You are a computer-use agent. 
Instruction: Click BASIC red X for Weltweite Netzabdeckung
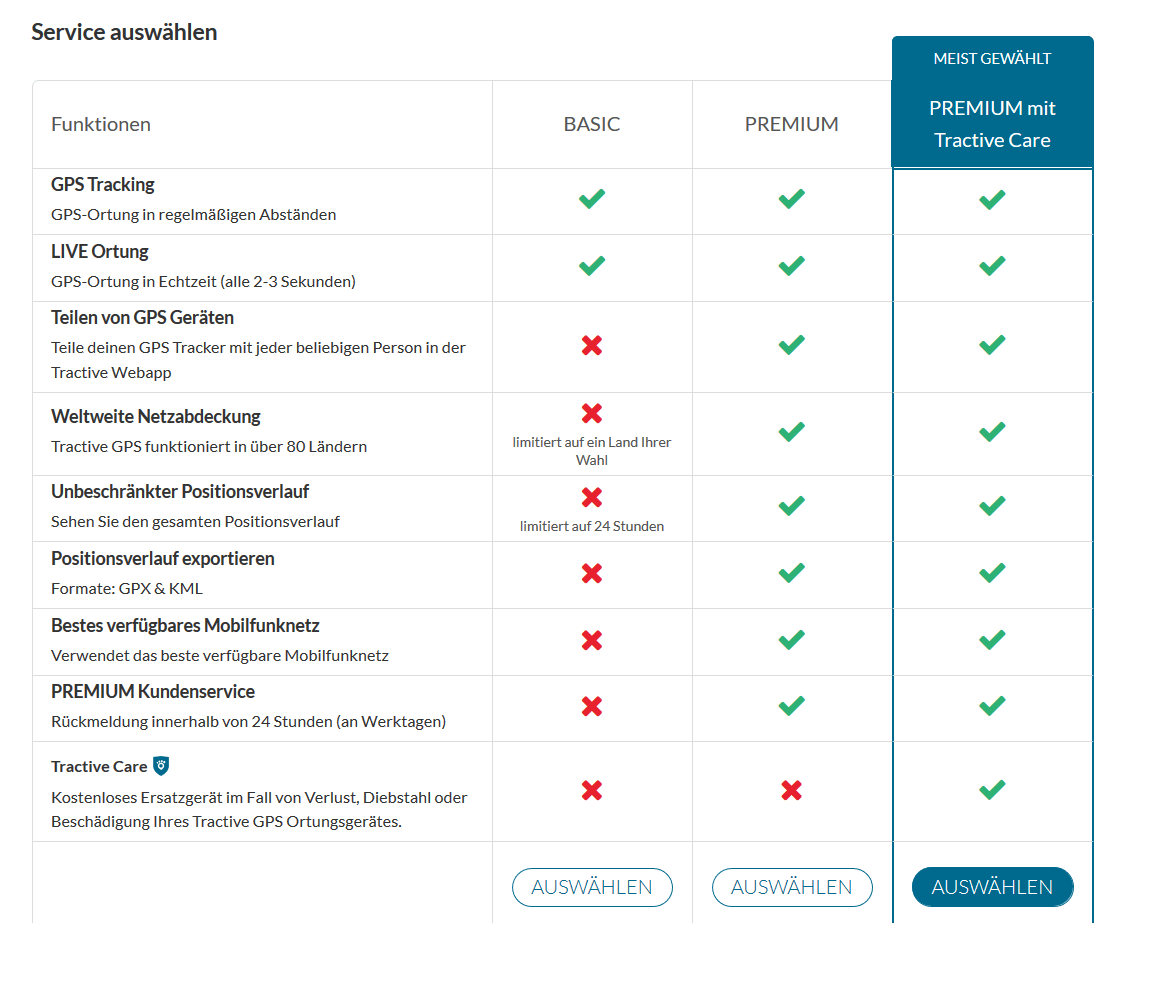point(592,414)
